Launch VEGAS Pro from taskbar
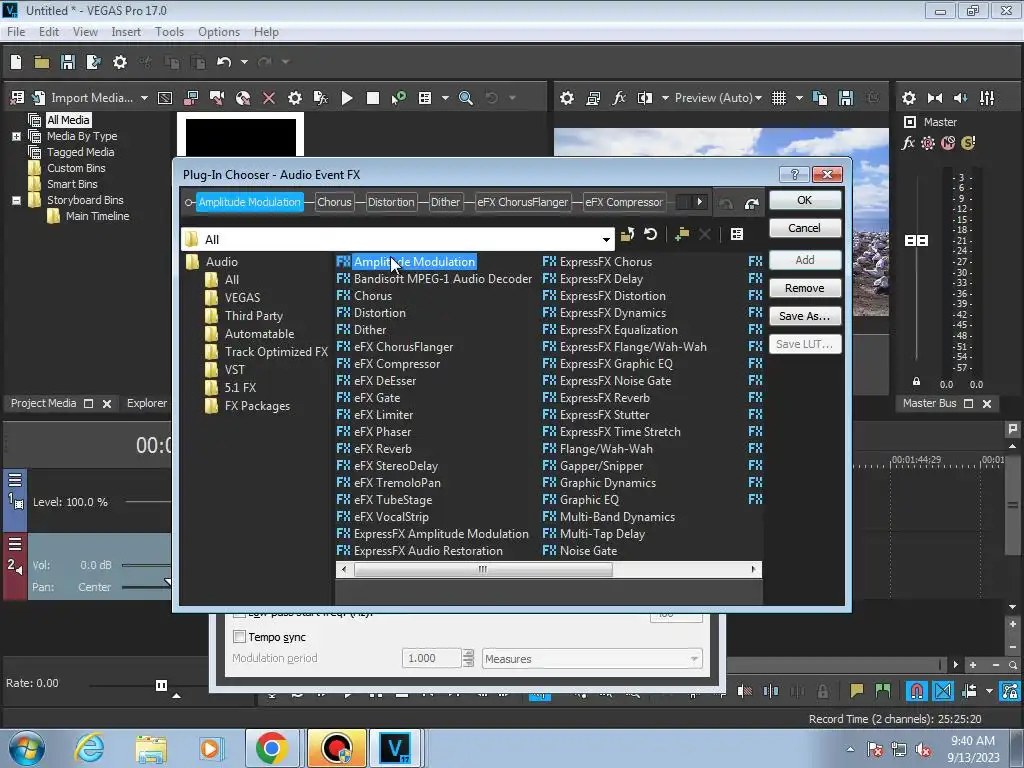 [395, 748]
